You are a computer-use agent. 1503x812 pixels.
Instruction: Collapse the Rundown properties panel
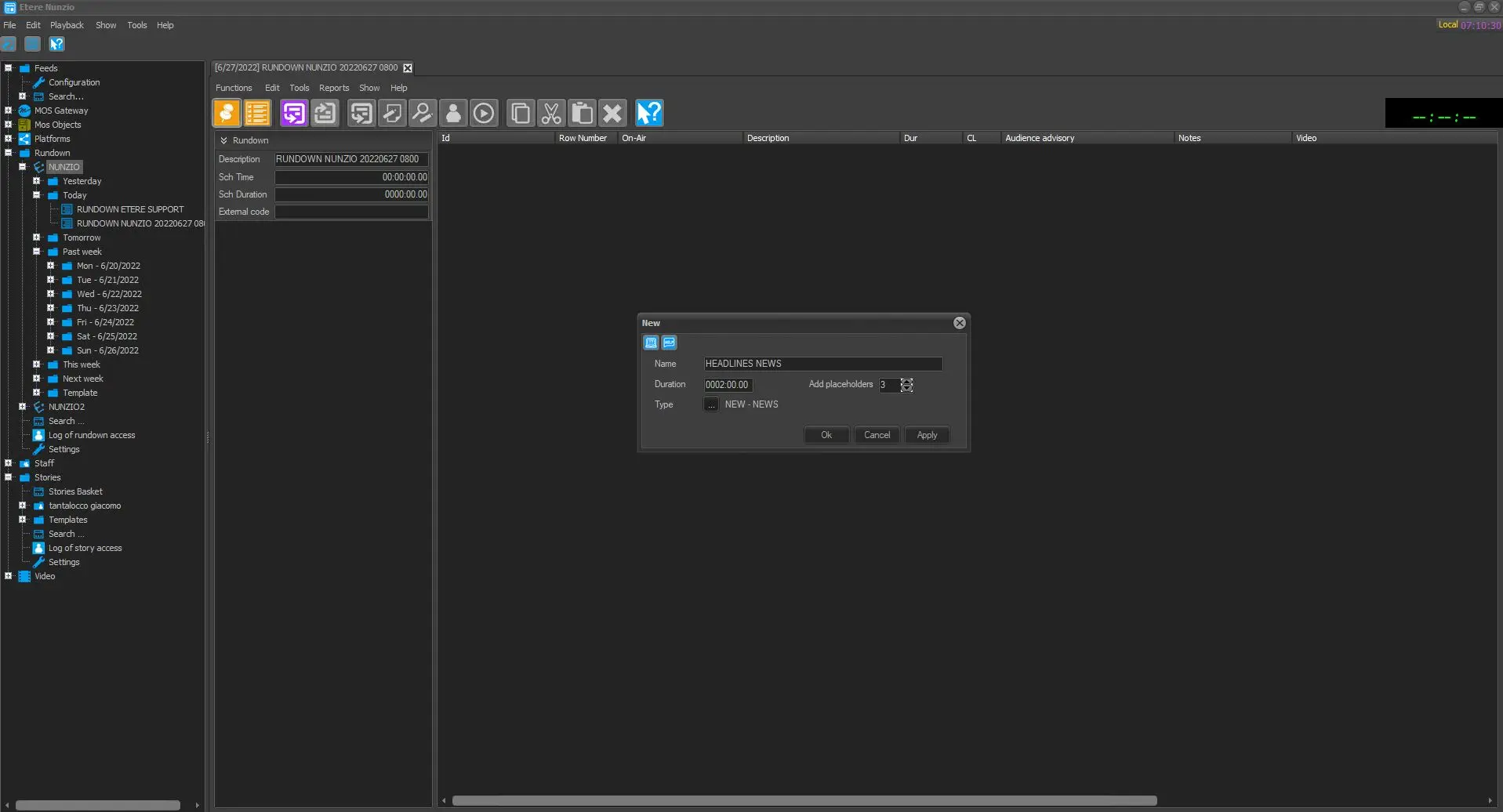point(223,140)
